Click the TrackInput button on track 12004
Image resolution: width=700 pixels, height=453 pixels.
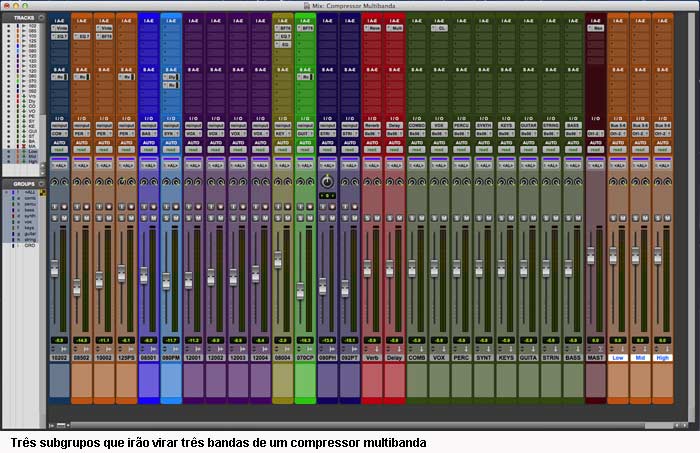coord(255,207)
